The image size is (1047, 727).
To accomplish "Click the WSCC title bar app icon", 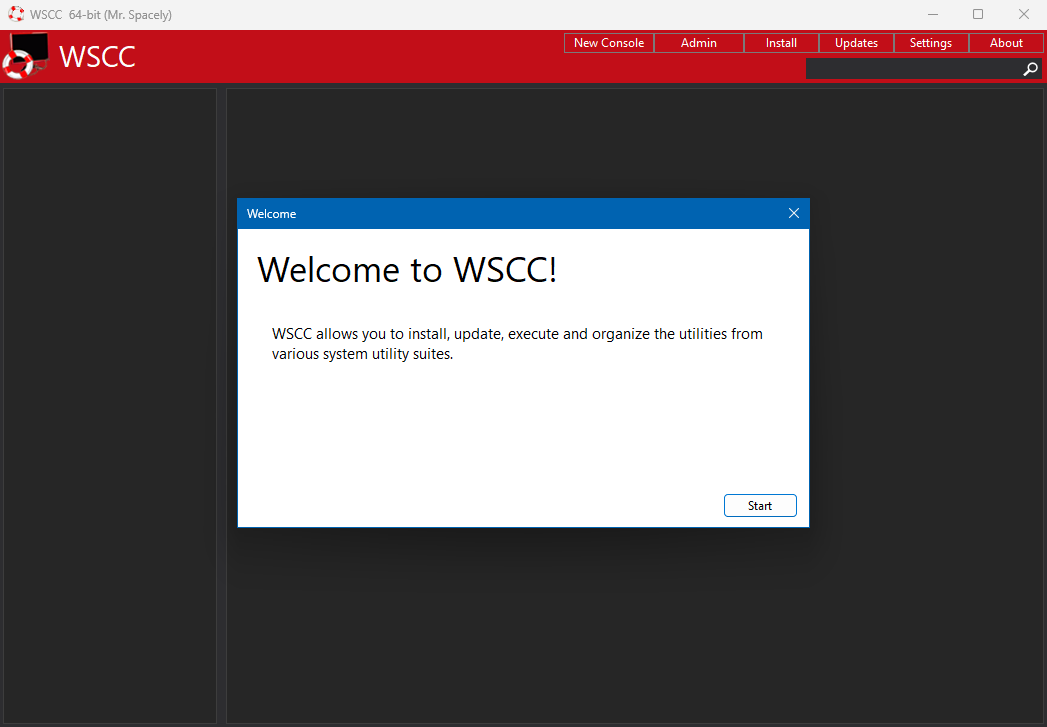I will point(16,14).
